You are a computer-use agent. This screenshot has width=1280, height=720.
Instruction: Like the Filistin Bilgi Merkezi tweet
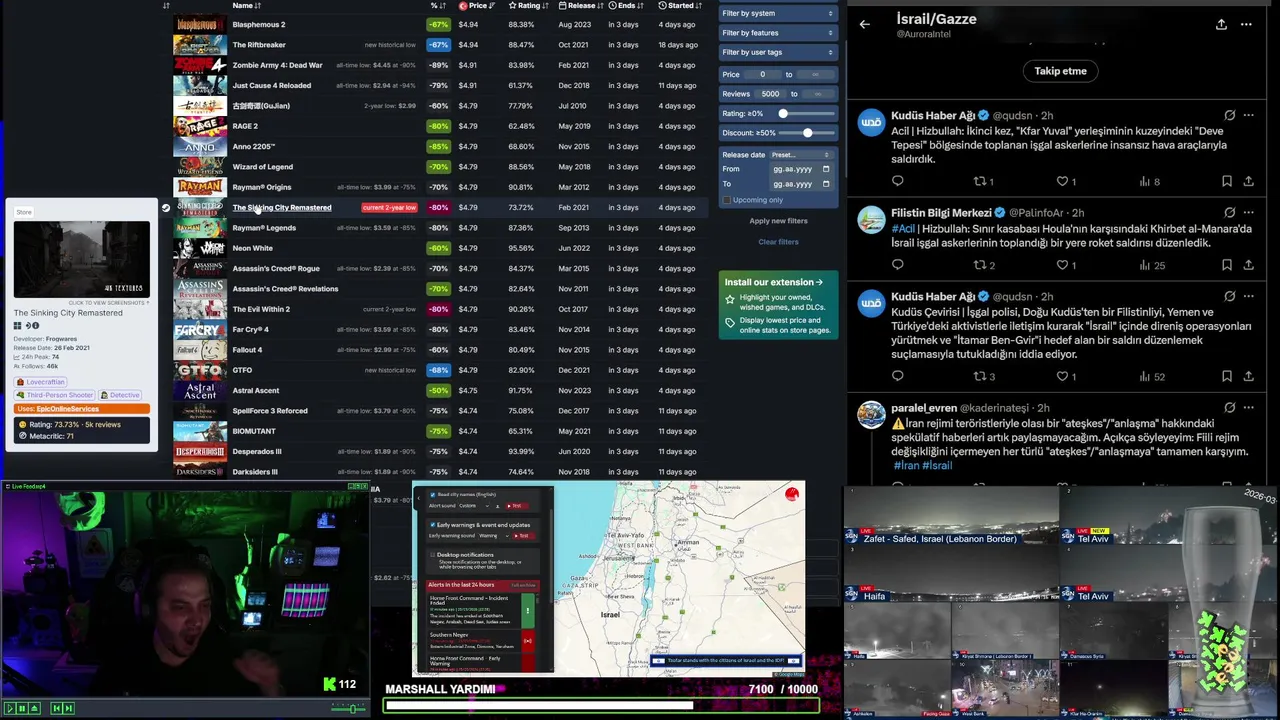coord(1066,265)
